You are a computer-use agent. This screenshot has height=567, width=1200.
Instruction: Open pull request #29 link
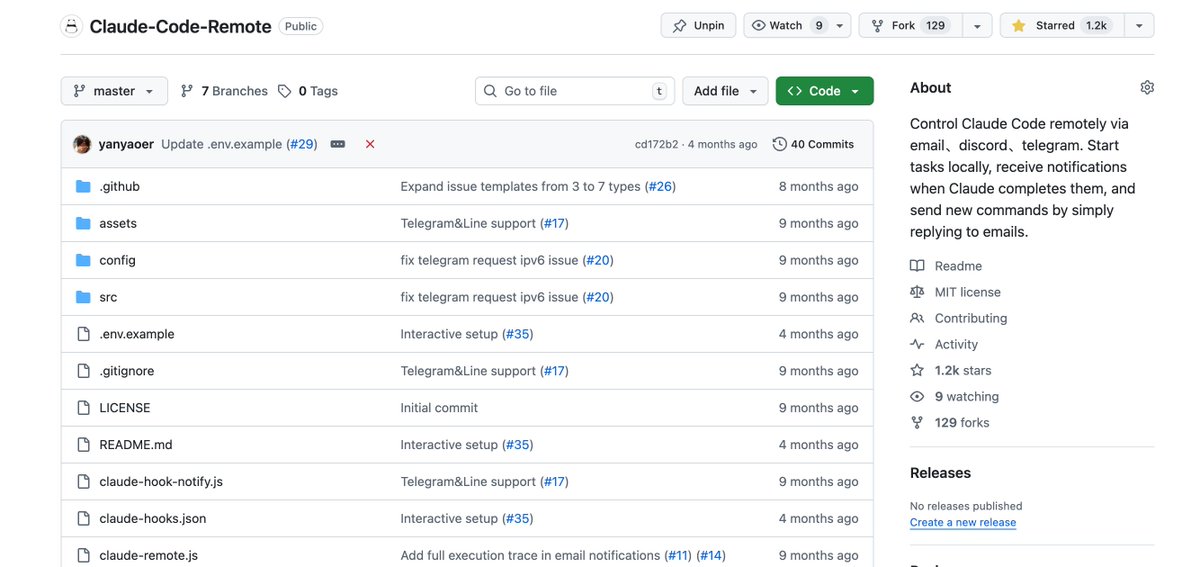(302, 144)
